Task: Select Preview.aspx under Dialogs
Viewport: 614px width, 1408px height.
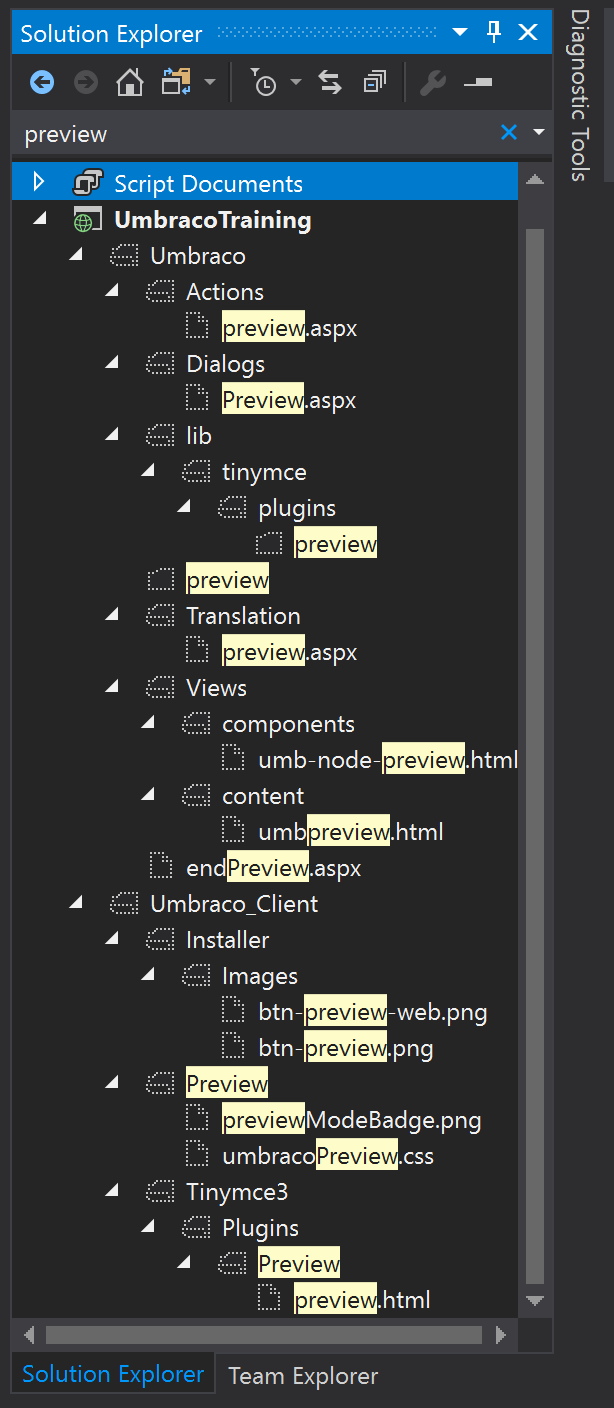Action: pos(290,400)
